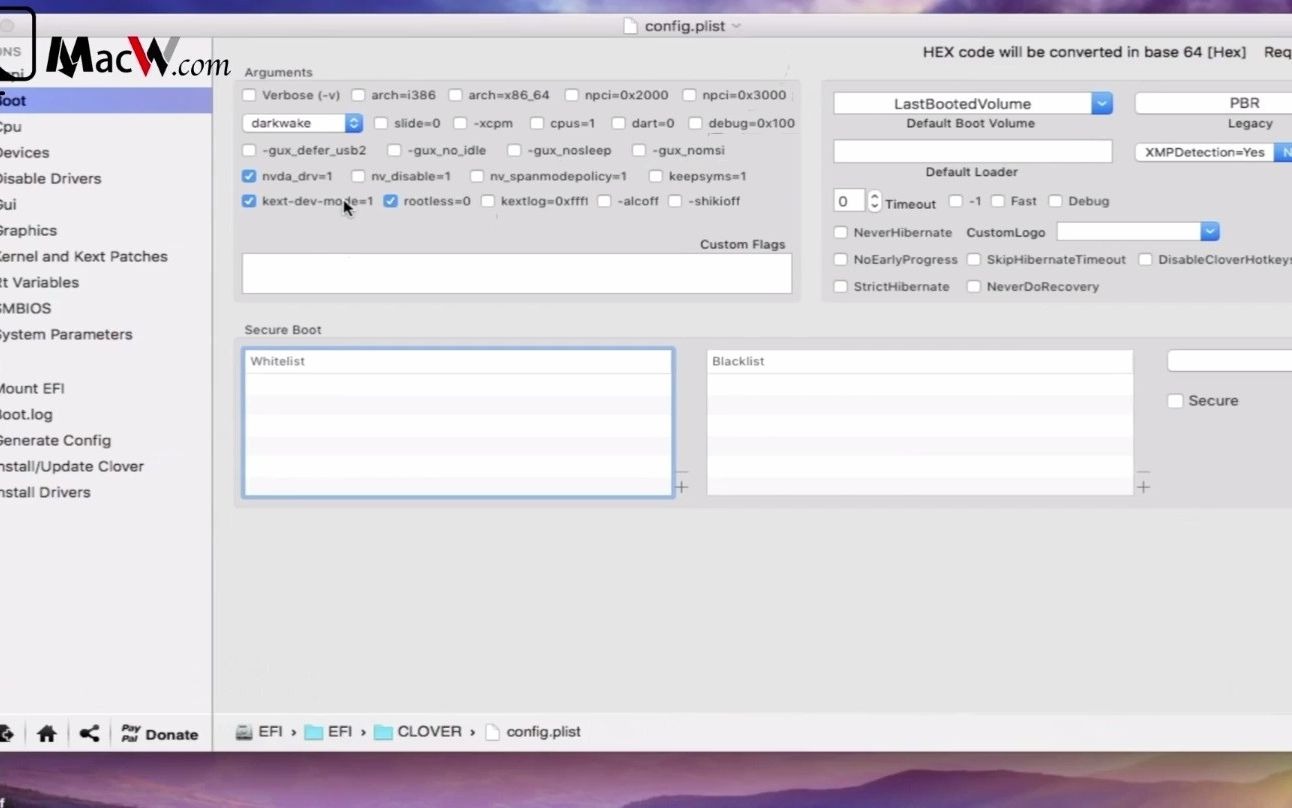Enable NeverDoRecovery checkbox
Screen dimensions: 1292x808
click(x=973, y=286)
